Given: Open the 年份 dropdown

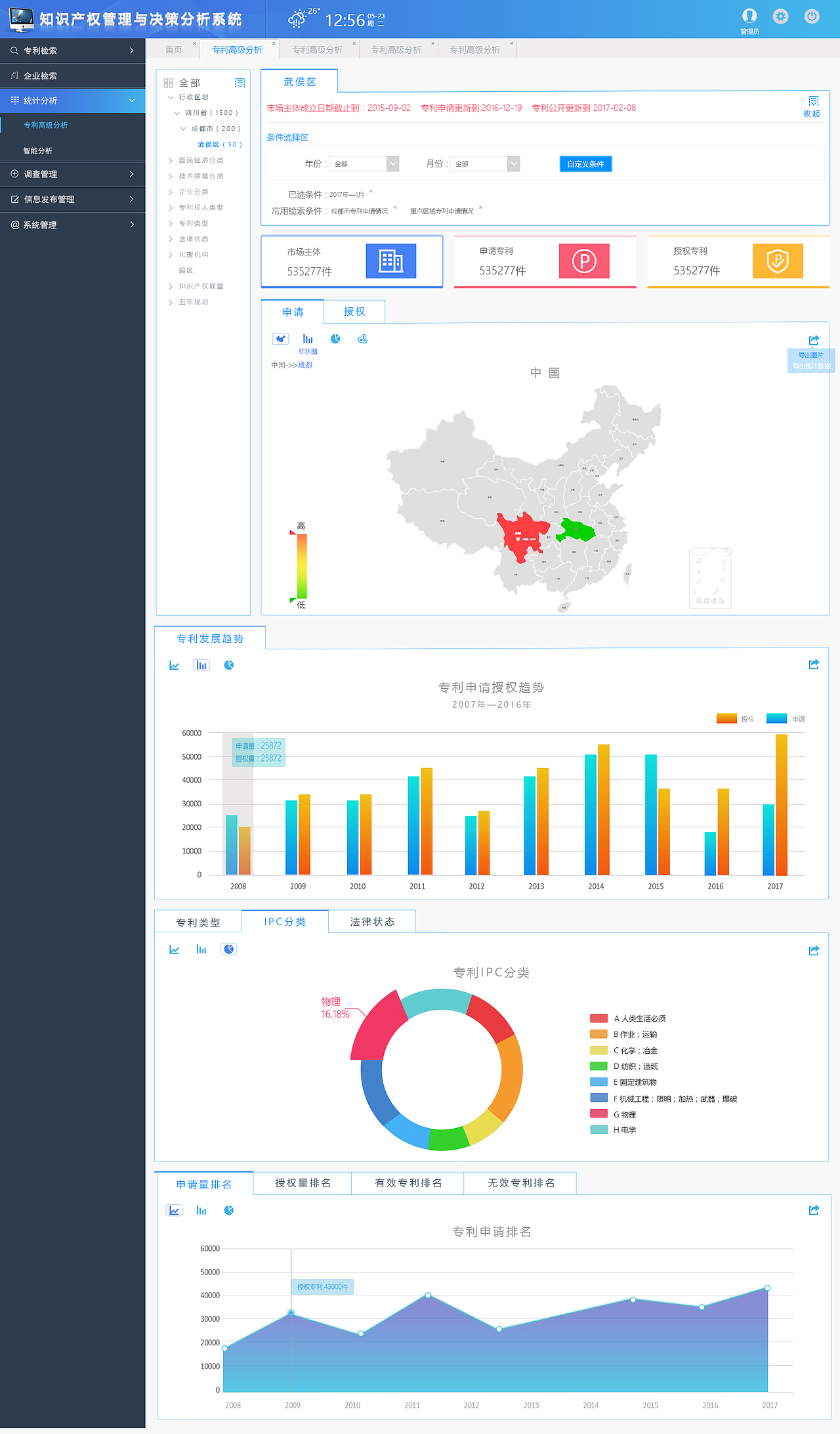Looking at the screenshot, I should click(x=364, y=163).
